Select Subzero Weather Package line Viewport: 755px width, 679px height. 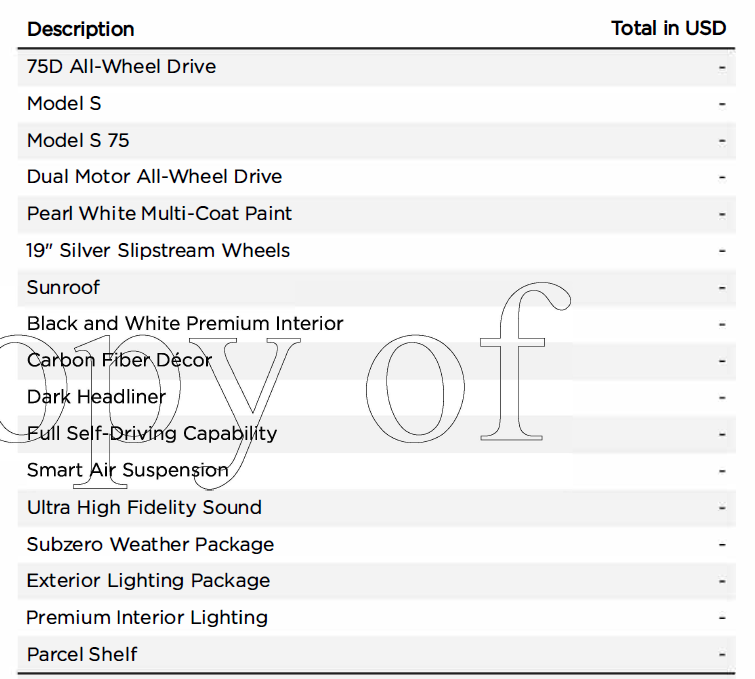tap(377, 545)
